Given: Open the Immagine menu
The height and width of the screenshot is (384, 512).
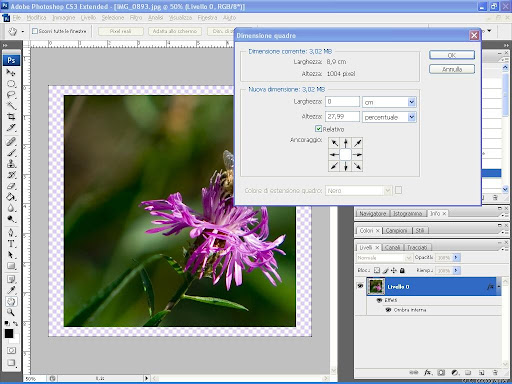Looking at the screenshot, I should click(64, 18).
